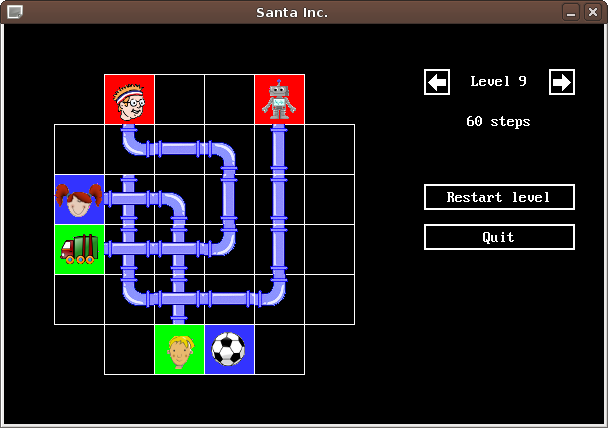Minimize the Santa Inc. window
Screen dimensions: 608x428
click(571, 12)
